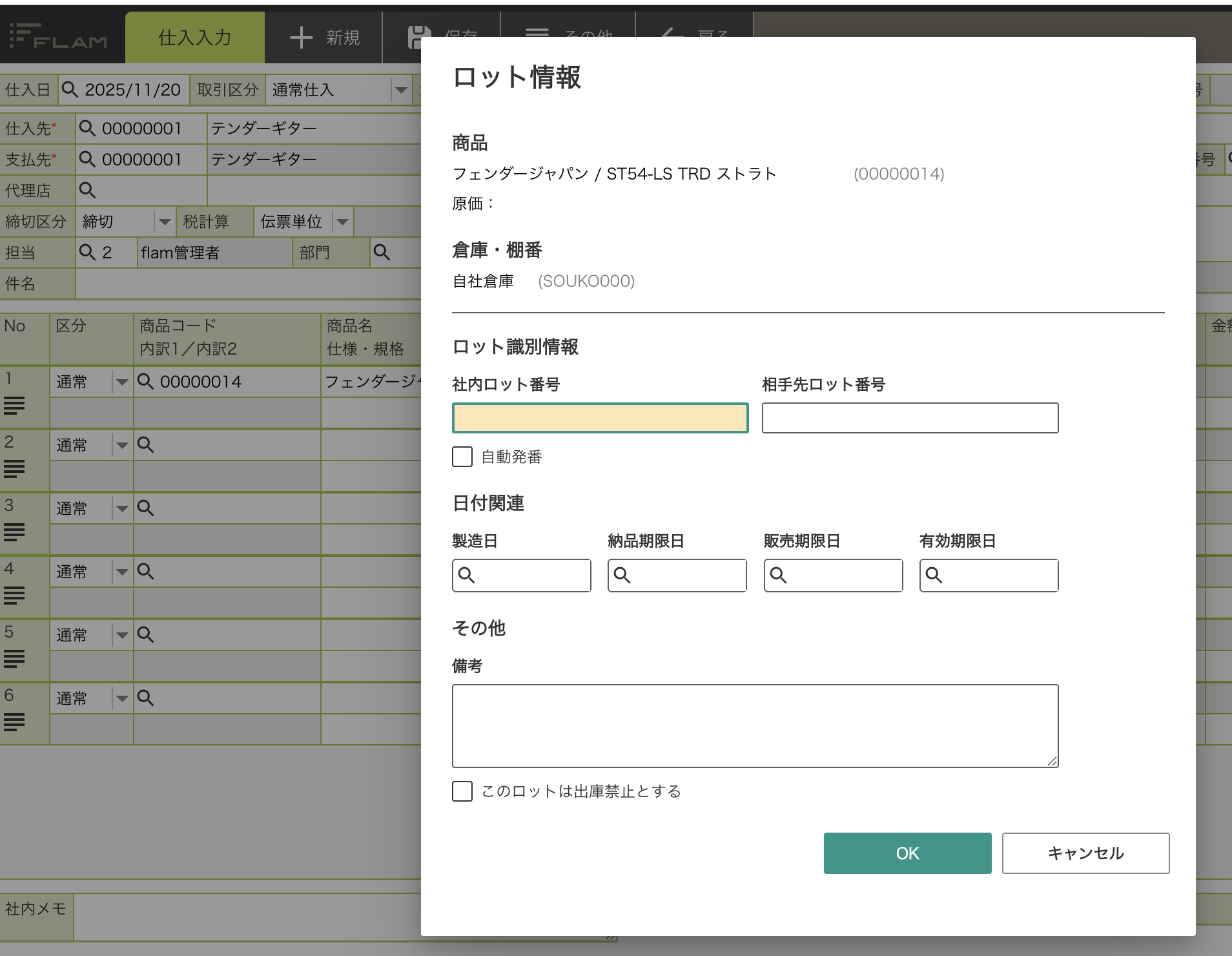
Task: Click row 1 商品コード search icon
Action: [146, 381]
